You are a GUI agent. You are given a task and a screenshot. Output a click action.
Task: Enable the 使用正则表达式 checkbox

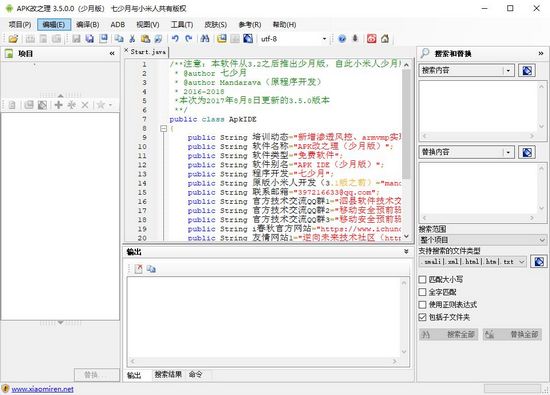pyautogui.click(x=422, y=305)
